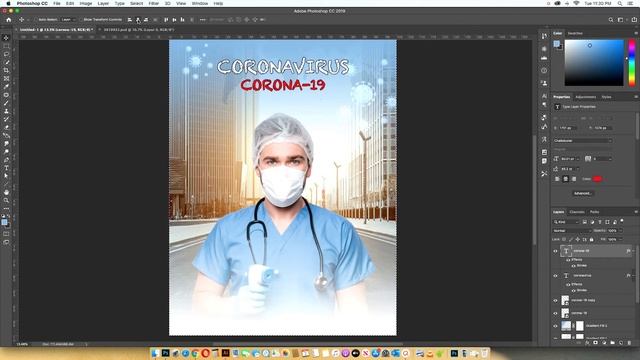Switch to the Swatches tab
Image resolution: width=640 pixels, height=360 pixels.
pyautogui.click(x=576, y=33)
